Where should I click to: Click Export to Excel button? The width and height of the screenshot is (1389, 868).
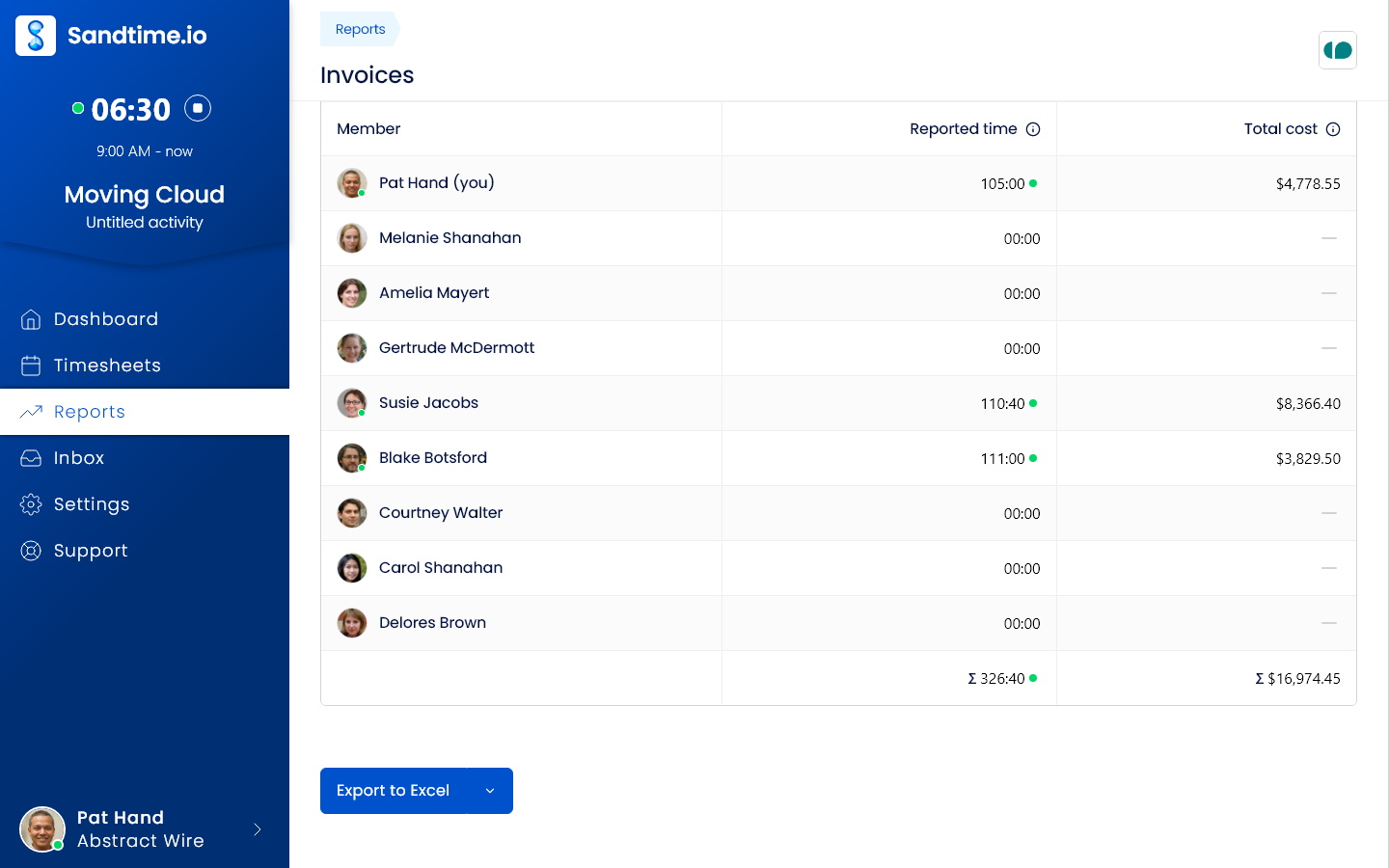click(394, 791)
